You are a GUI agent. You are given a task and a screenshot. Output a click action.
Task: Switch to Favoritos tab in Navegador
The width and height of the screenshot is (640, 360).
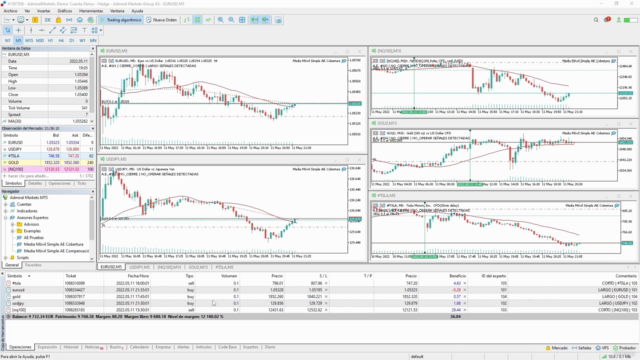pos(33,265)
